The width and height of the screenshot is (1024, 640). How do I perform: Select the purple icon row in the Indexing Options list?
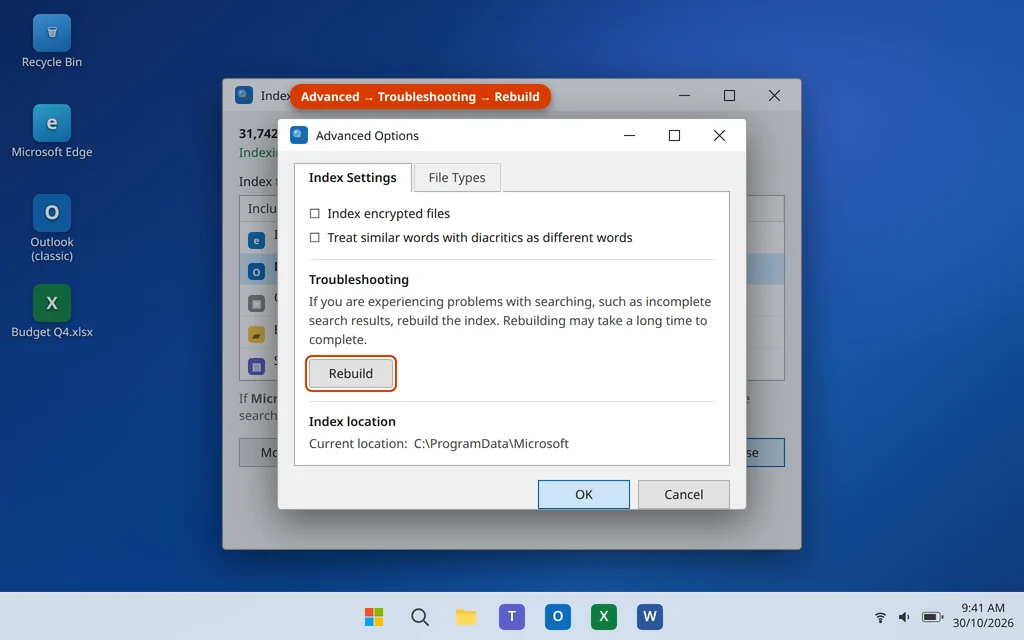tap(257, 366)
